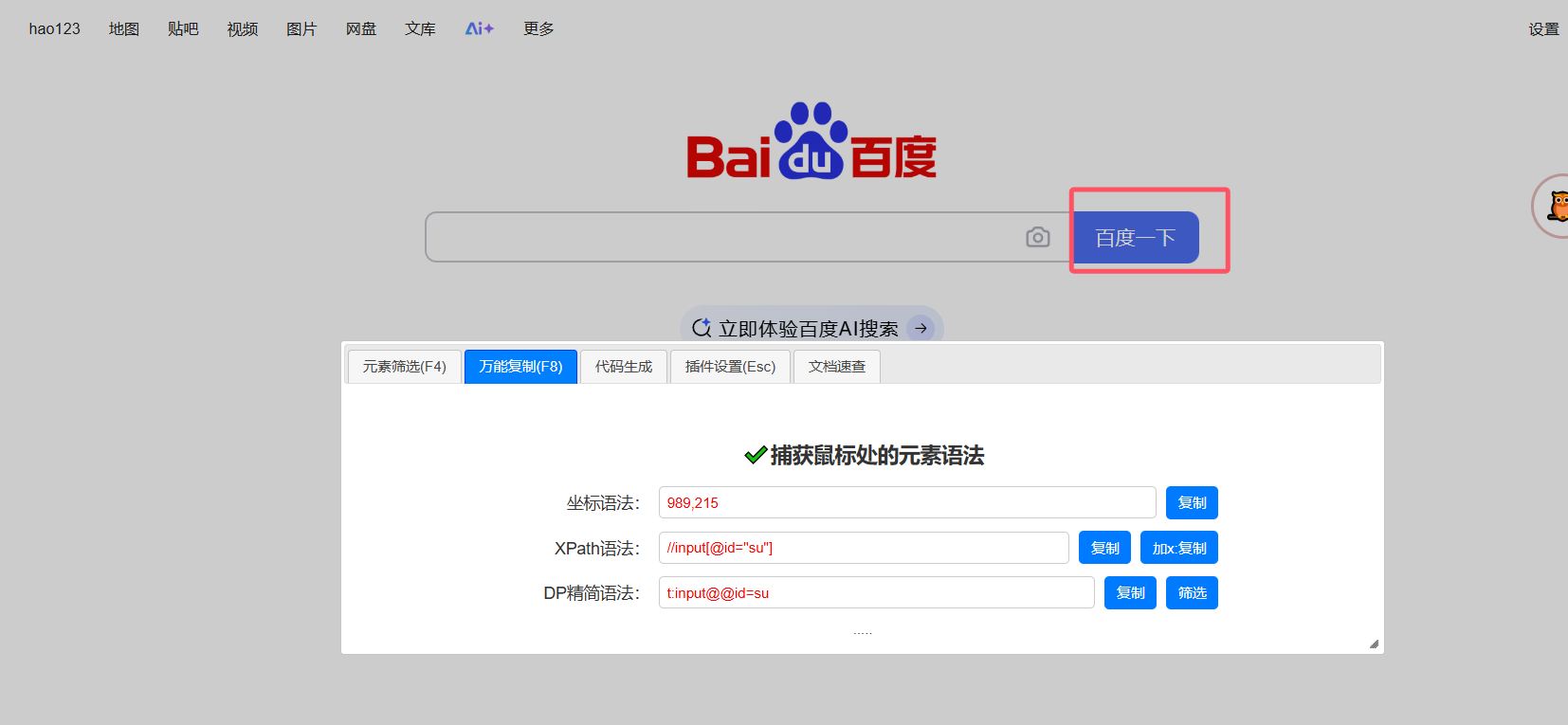Click the XPath field with //input[@id="su"]
The image size is (1568, 725).
[x=864, y=548]
